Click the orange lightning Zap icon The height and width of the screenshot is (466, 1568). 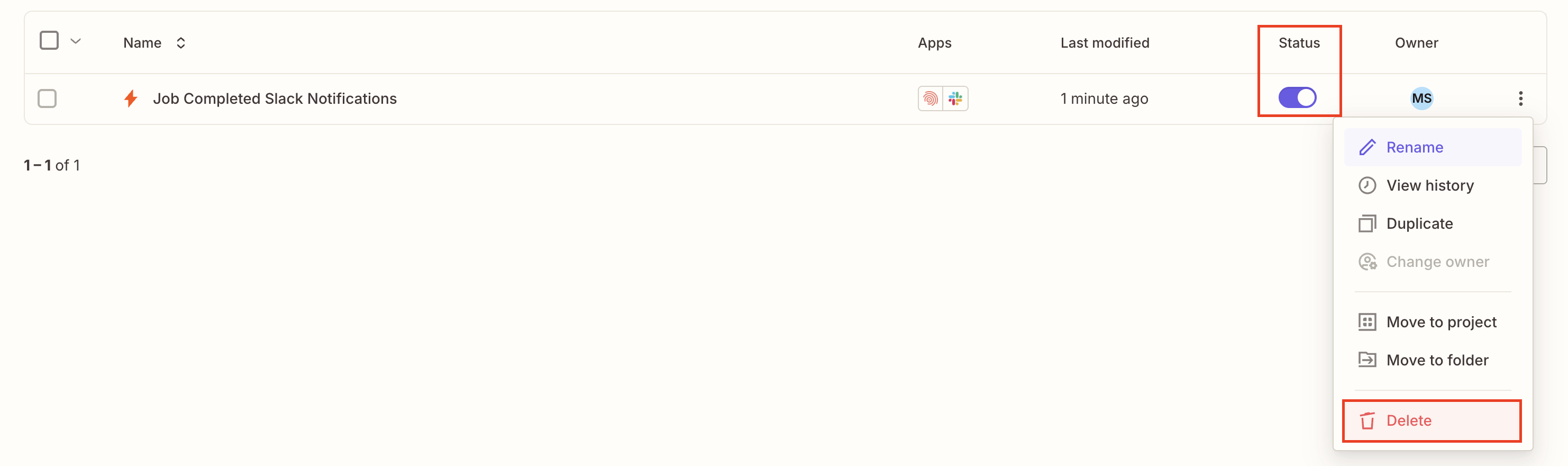pyautogui.click(x=130, y=98)
